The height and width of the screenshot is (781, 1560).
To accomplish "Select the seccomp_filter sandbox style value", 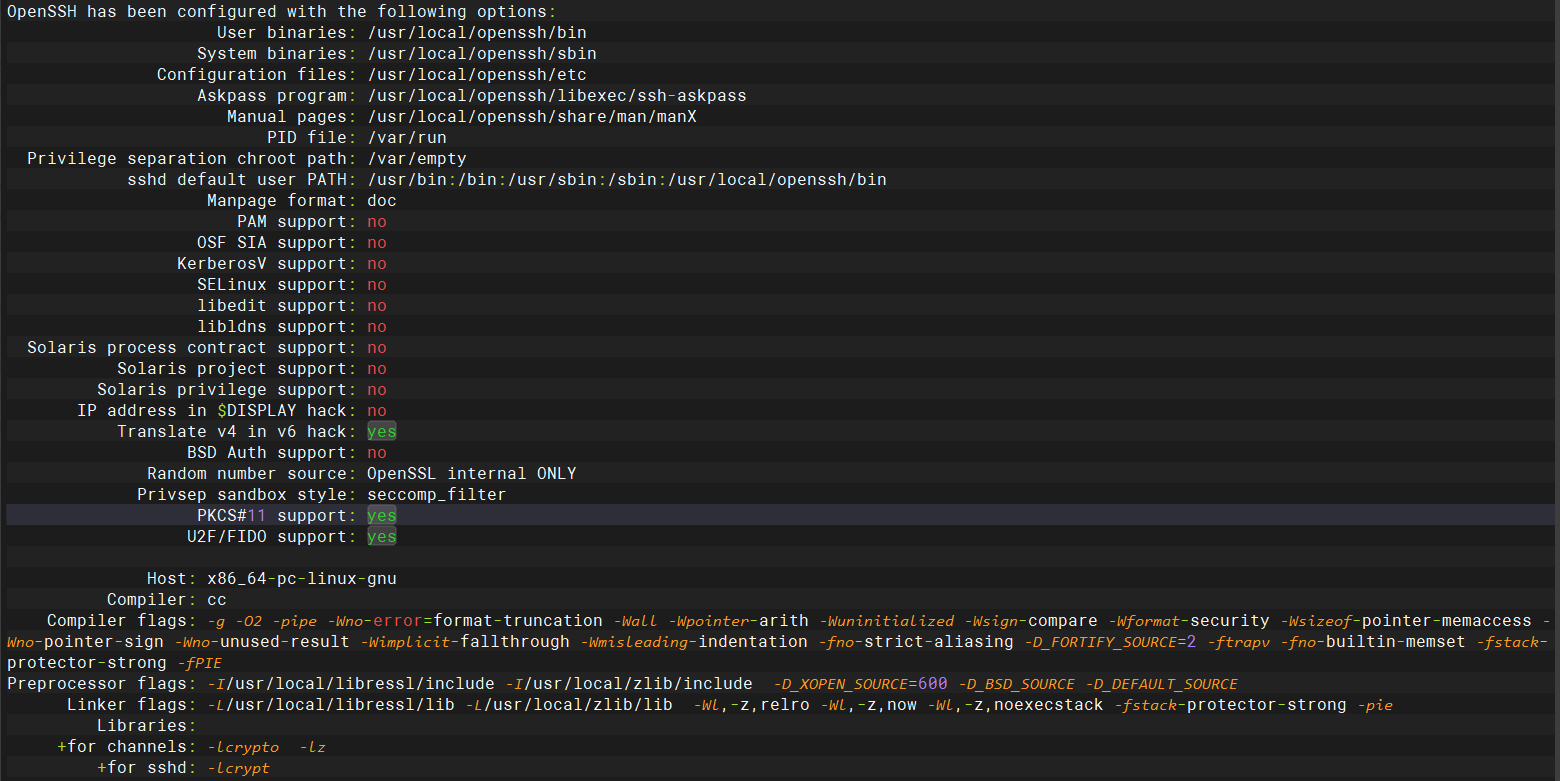I will pos(437,495).
